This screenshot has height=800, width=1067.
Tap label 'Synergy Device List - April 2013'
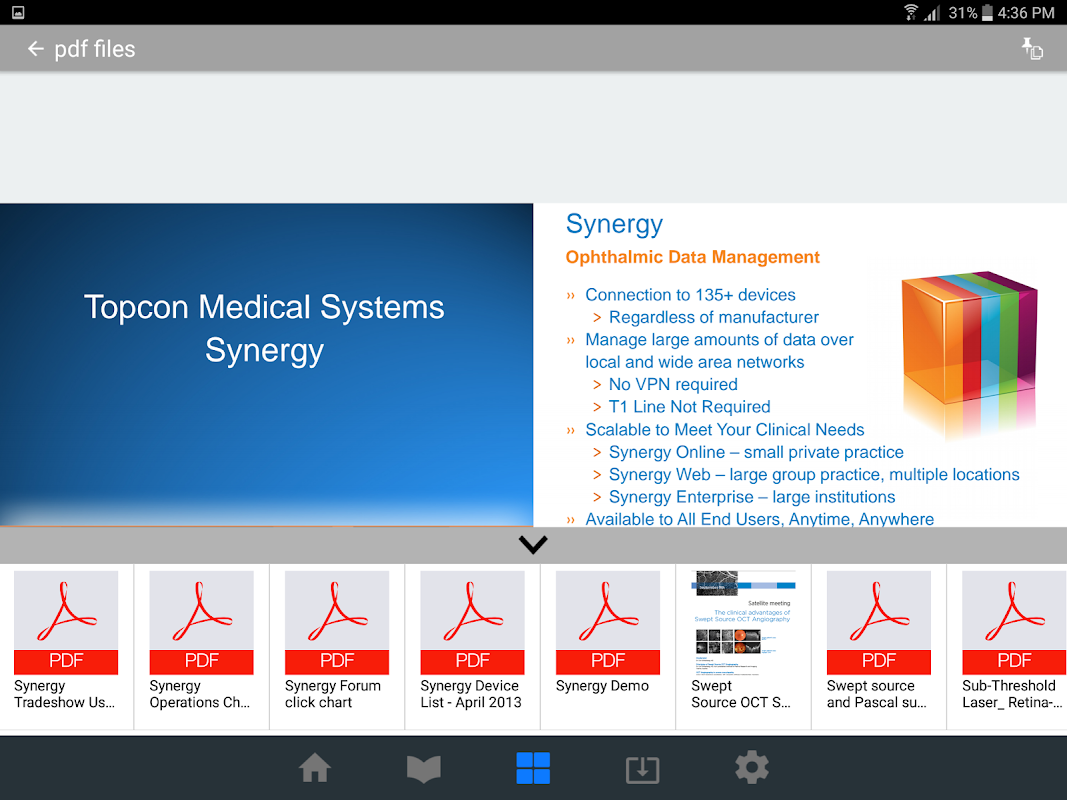471,694
